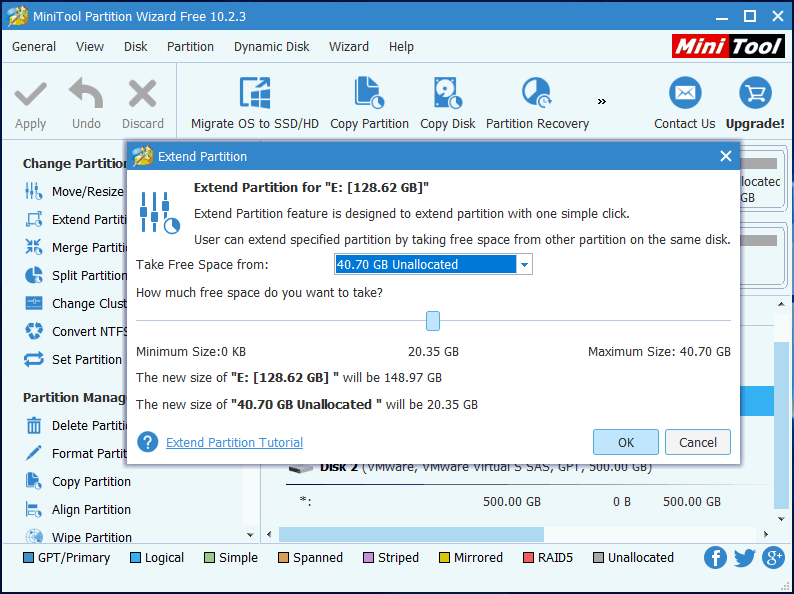
Task: Expand more toolbar items chevron
Action: [x=602, y=101]
